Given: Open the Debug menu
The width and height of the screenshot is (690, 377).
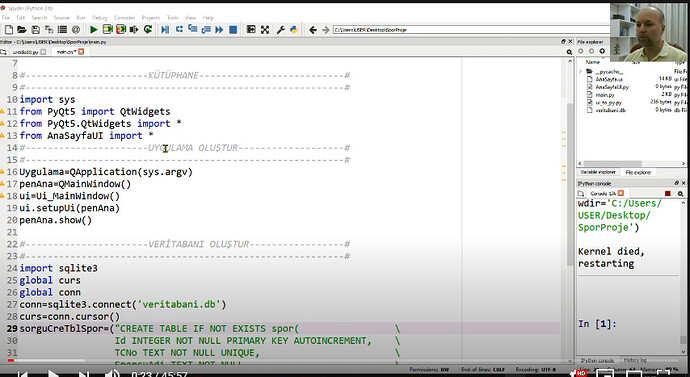Looking at the screenshot, I should (x=99, y=18).
